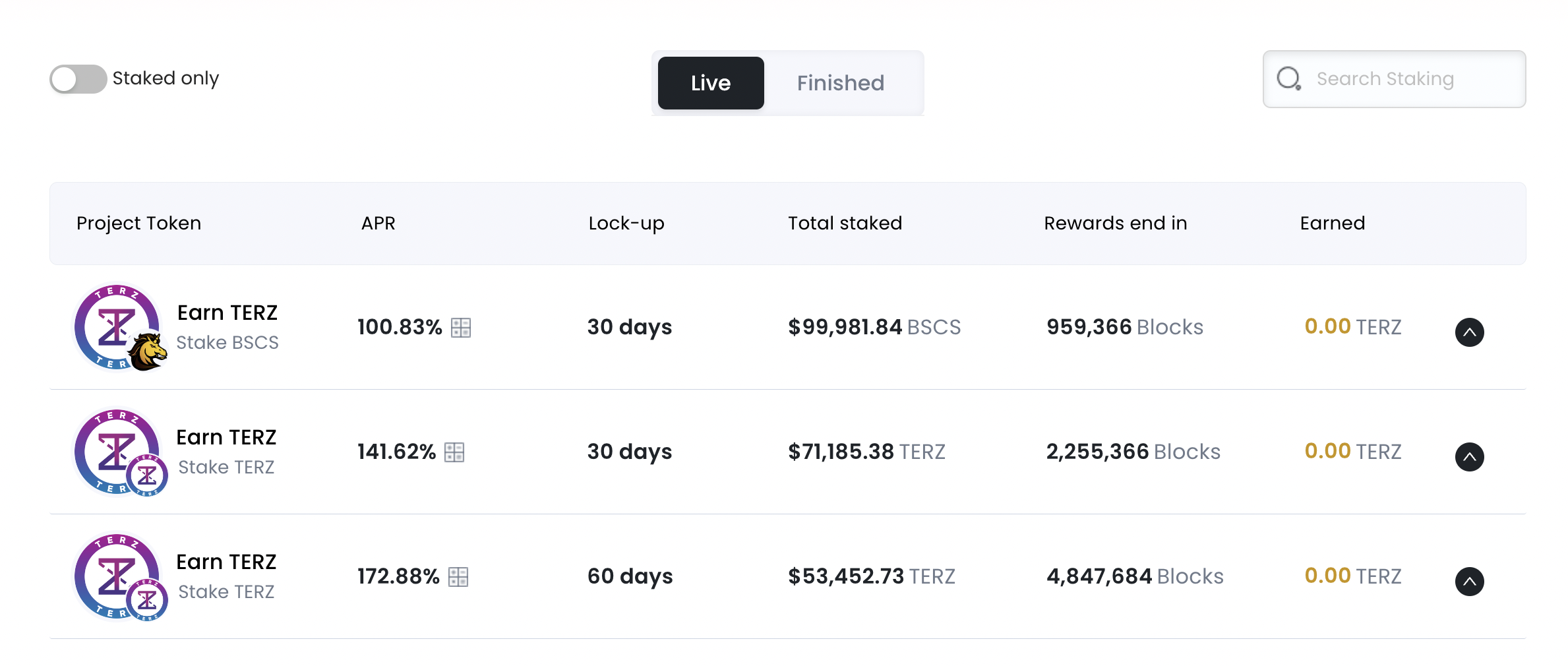
Task: Click TERZ logo in the 141.62% row
Action: pyautogui.click(x=116, y=451)
